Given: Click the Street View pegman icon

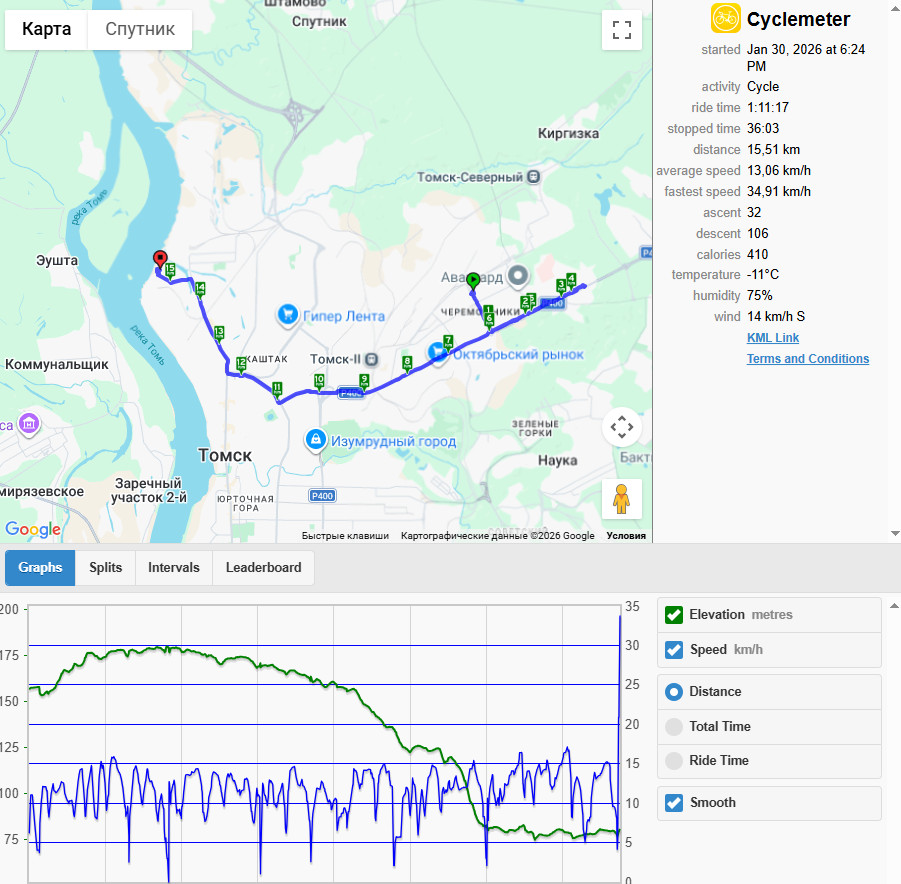Looking at the screenshot, I should [x=622, y=498].
